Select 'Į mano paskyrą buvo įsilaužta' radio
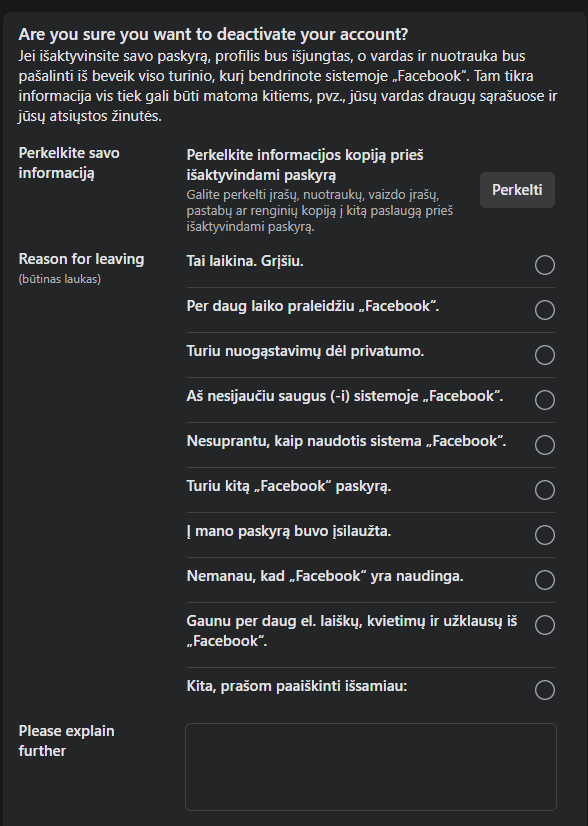This screenshot has height=826, width=588. [545, 535]
